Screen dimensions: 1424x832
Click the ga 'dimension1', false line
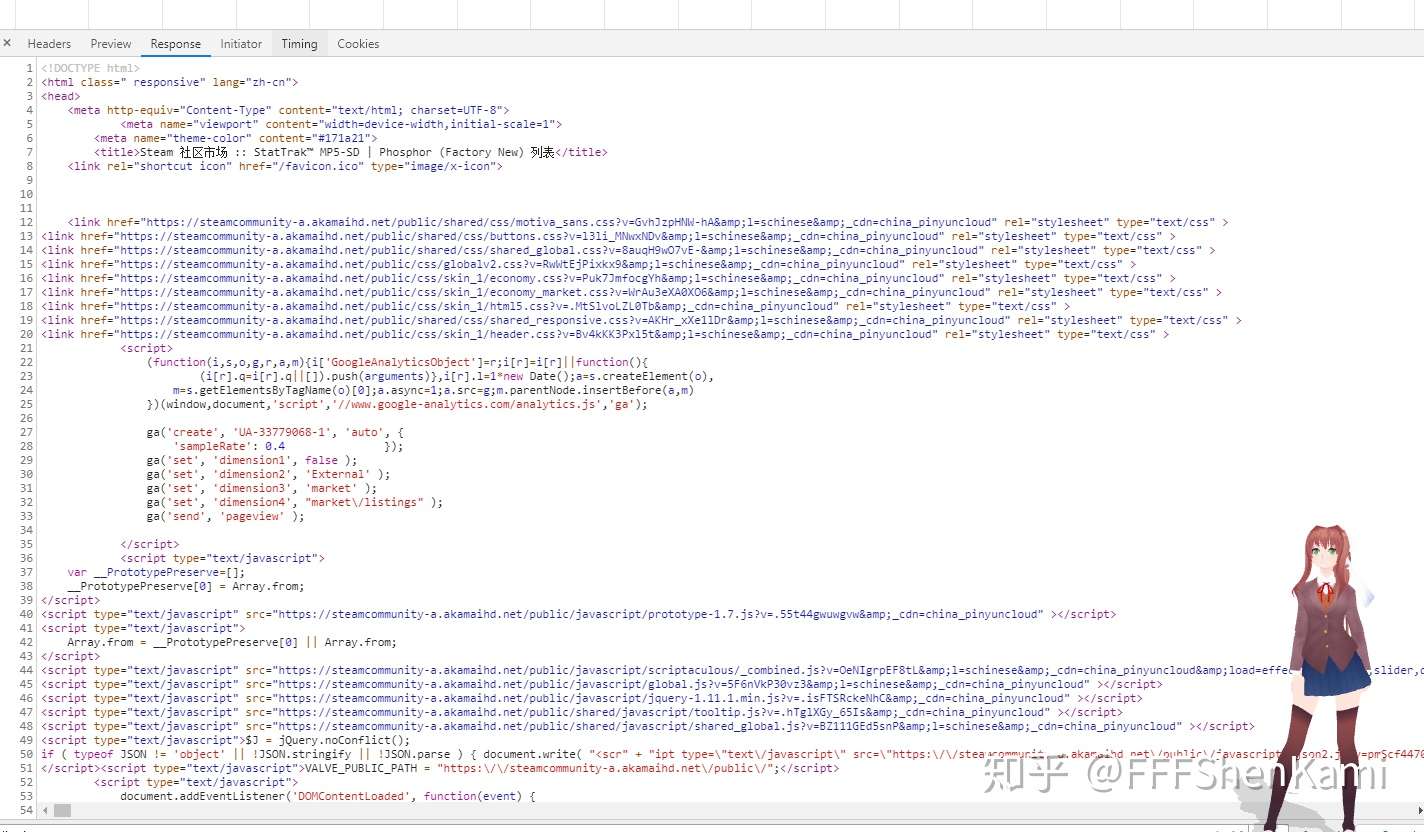pyautogui.click(x=251, y=460)
